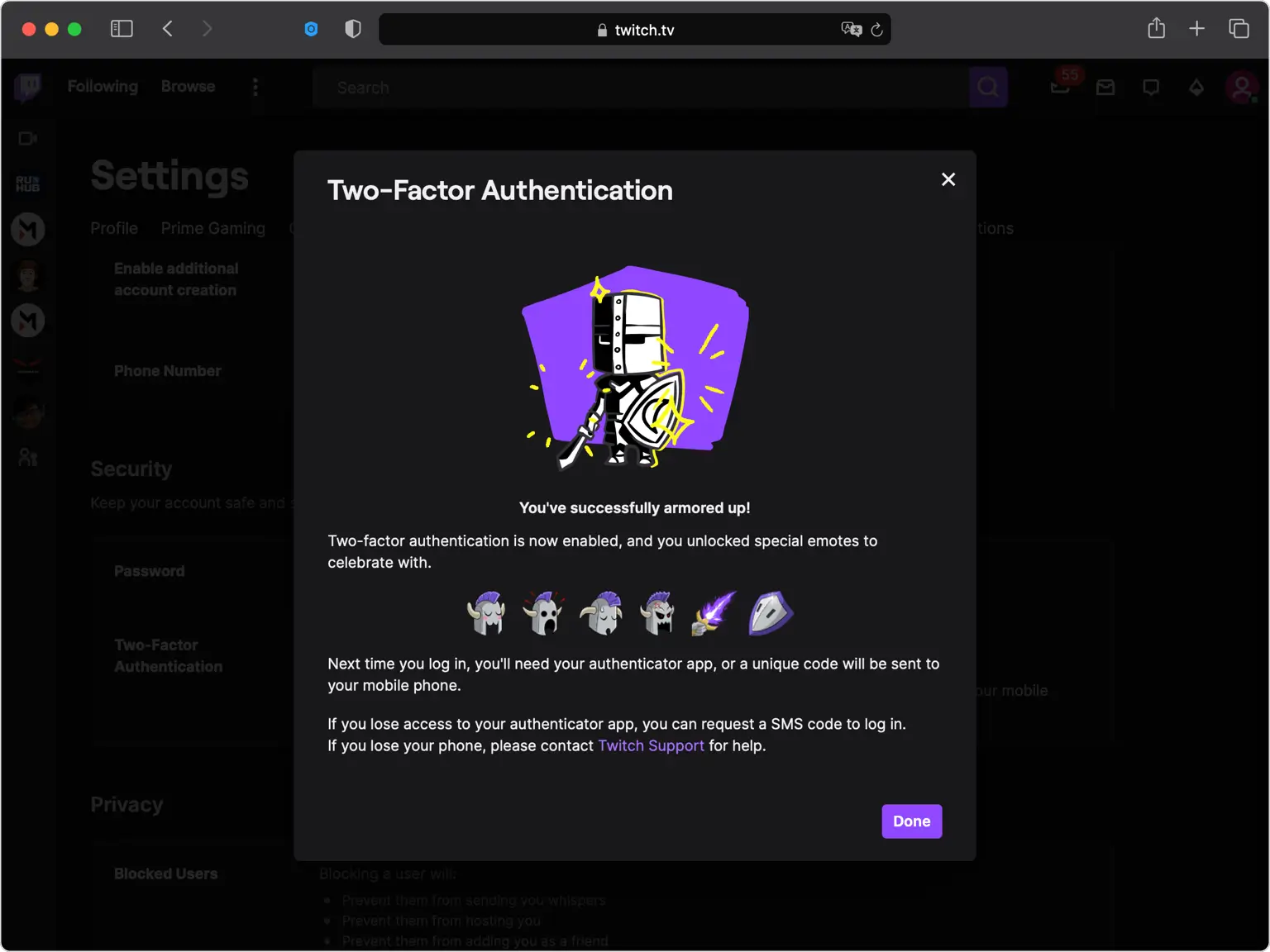Toggle the Safari sidebar

pos(122,29)
